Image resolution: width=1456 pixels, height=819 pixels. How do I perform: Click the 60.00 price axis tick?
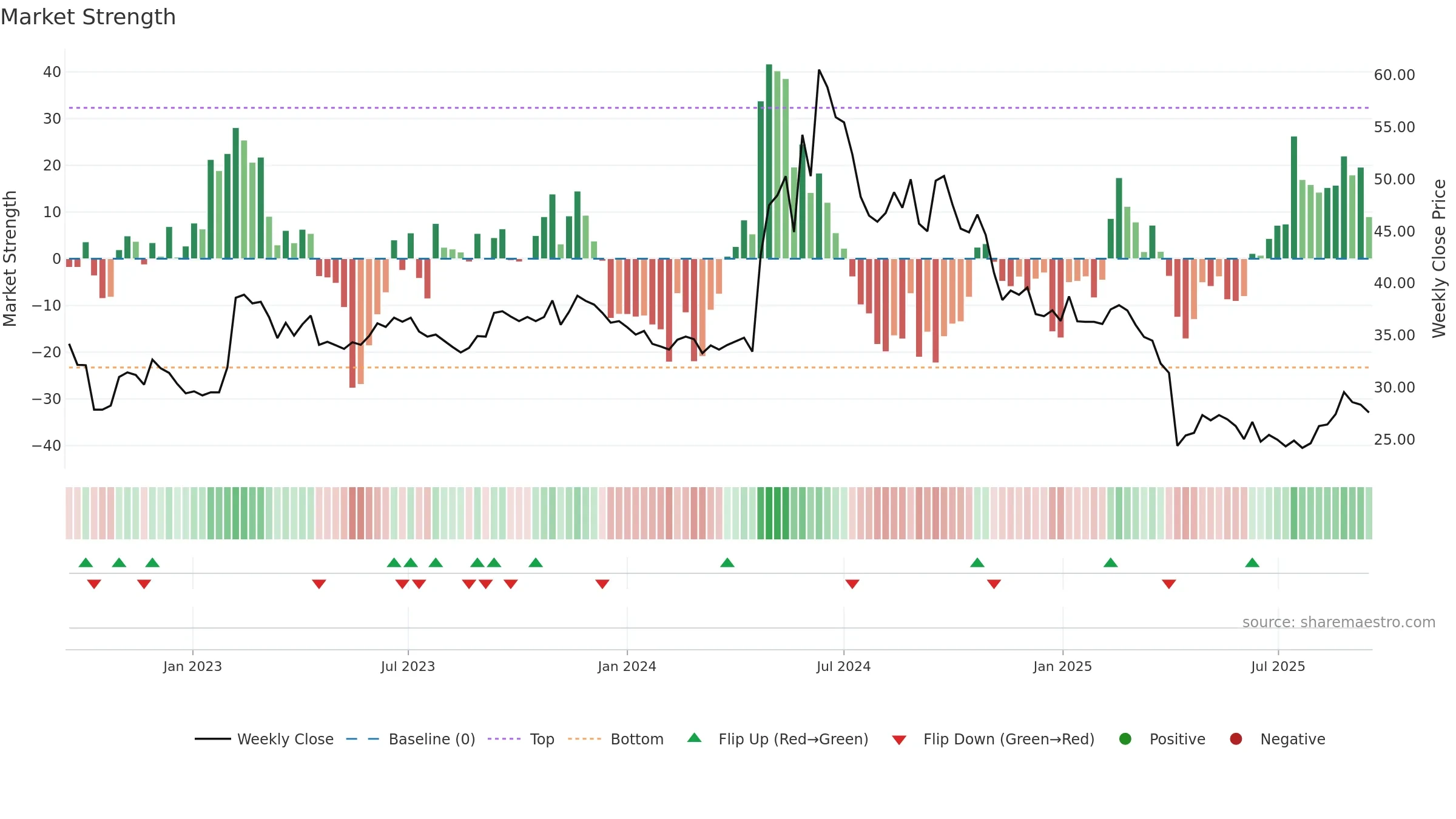coord(1394,75)
